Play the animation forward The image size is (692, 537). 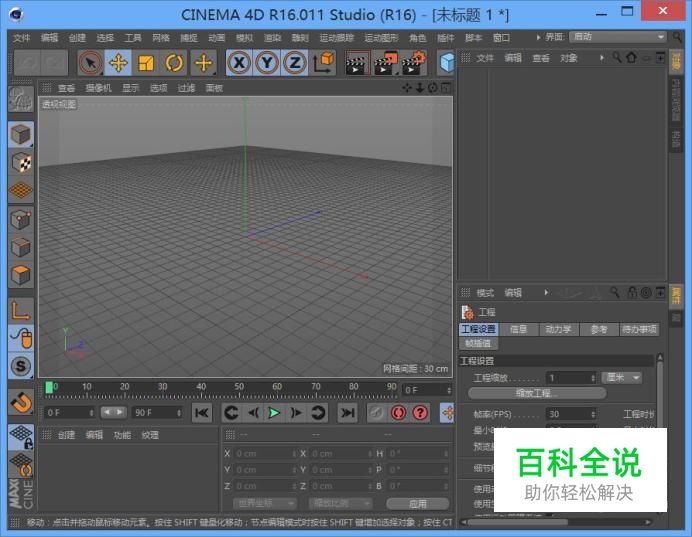pyautogui.click(x=274, y=413)
